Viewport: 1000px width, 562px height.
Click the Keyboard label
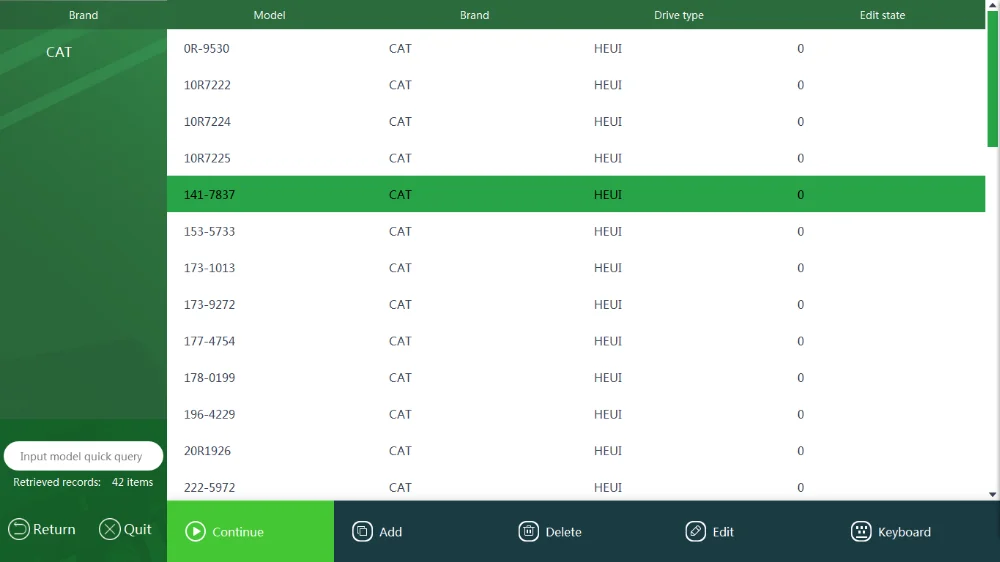[x=904, y=532]
